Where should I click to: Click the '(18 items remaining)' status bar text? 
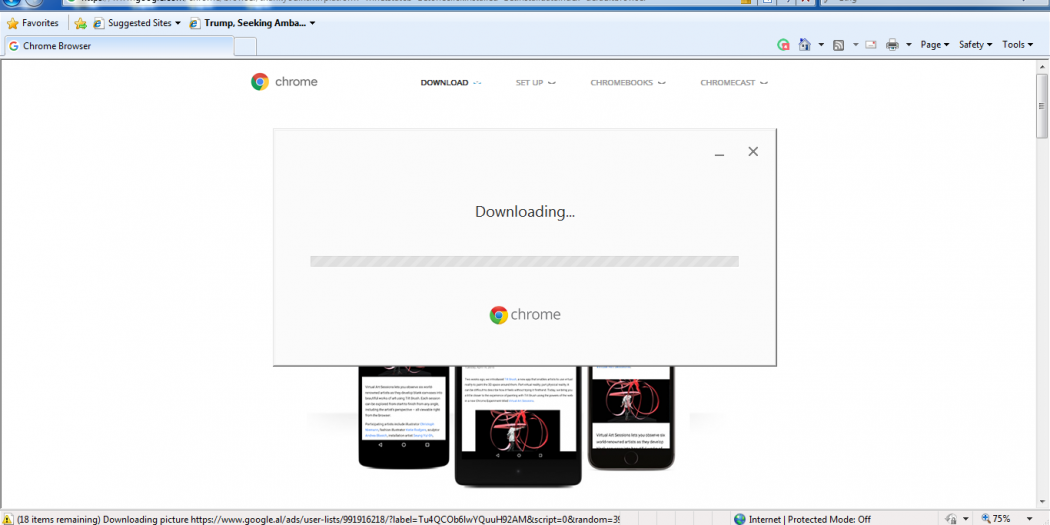pyautogui.click(x=59, y=520)
